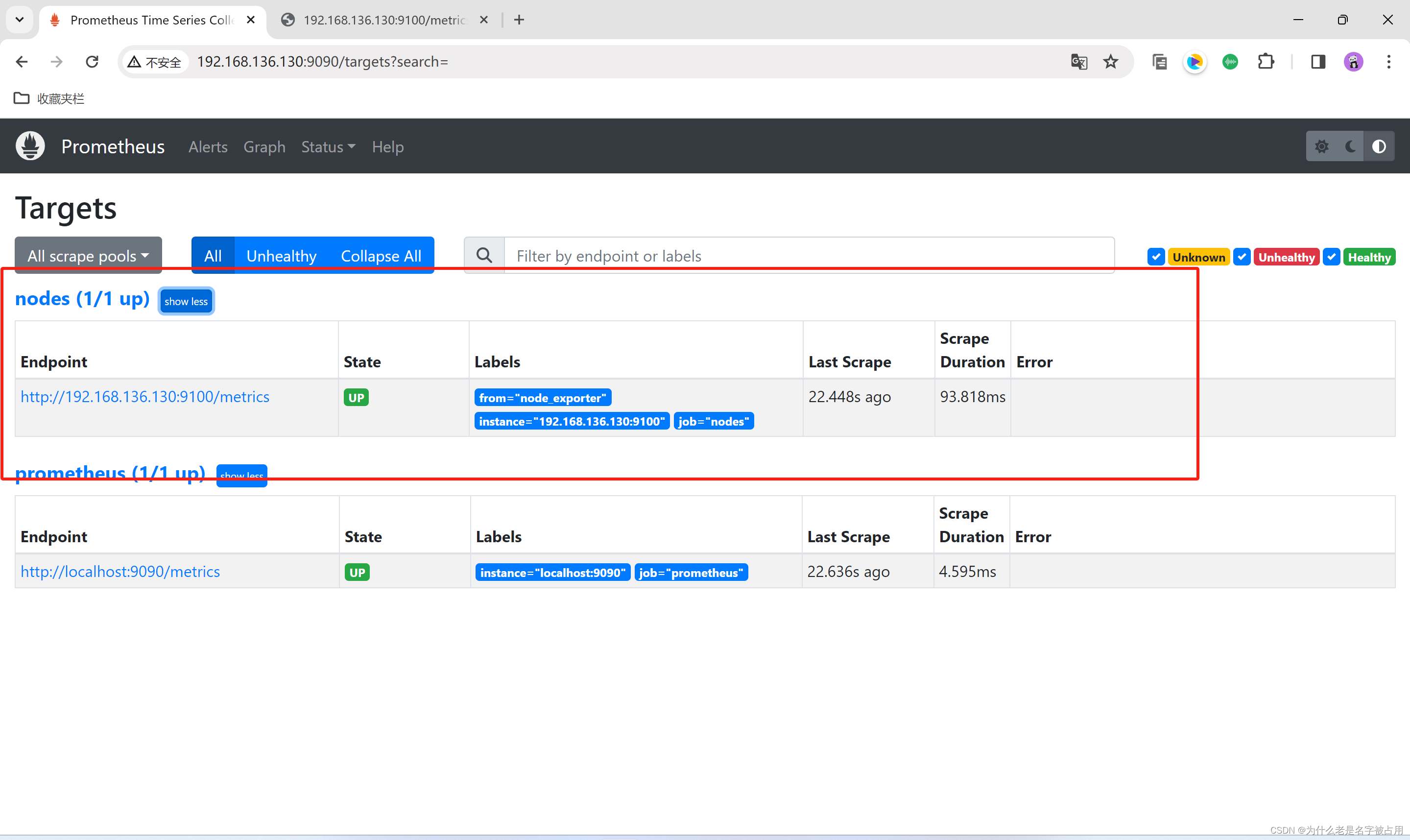Click the job="prometheus" label badge
Viewport: 1410px width, 840px height.
[691, 572]
